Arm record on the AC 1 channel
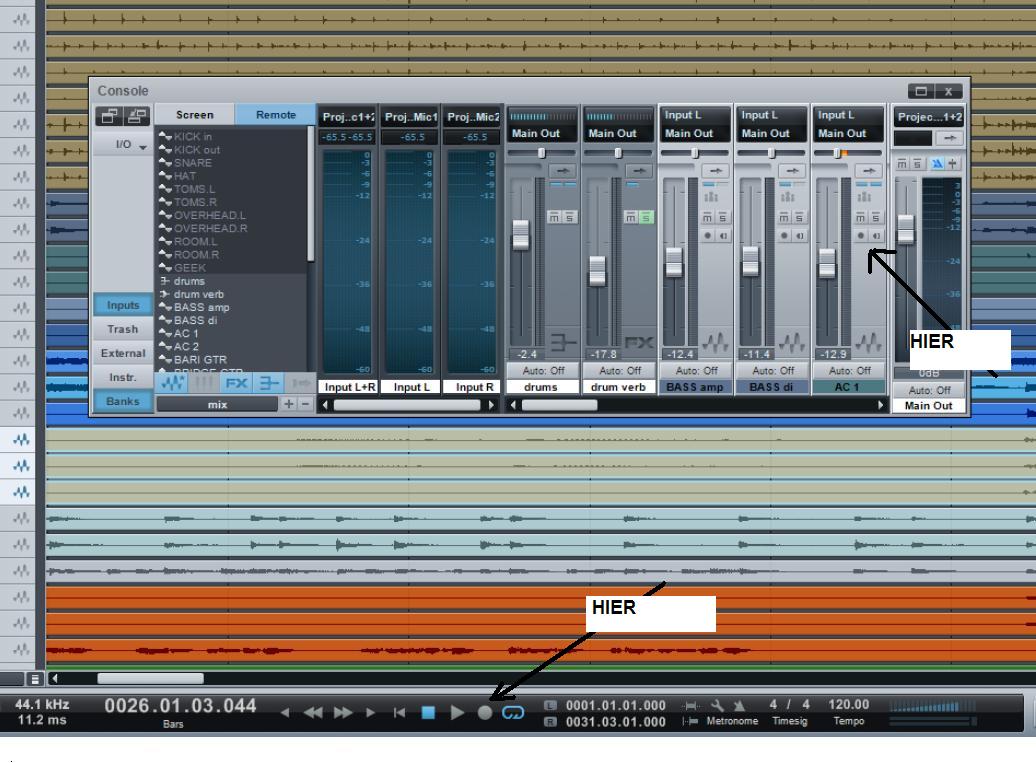 pos(860,235)
